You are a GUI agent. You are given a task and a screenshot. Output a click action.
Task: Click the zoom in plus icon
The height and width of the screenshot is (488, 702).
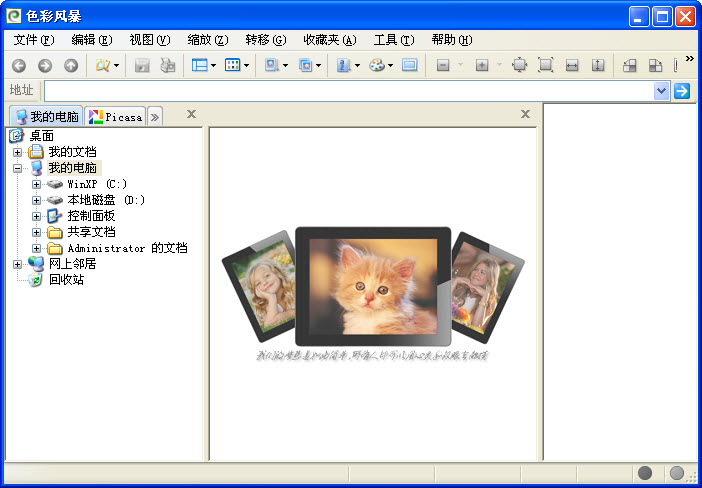click(482, 66)
